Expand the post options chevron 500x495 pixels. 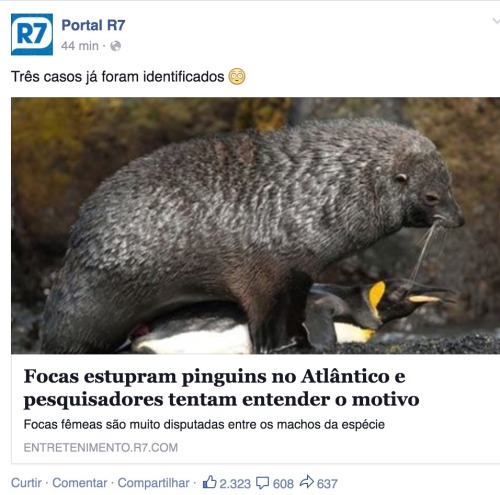[x=496, y=22]
